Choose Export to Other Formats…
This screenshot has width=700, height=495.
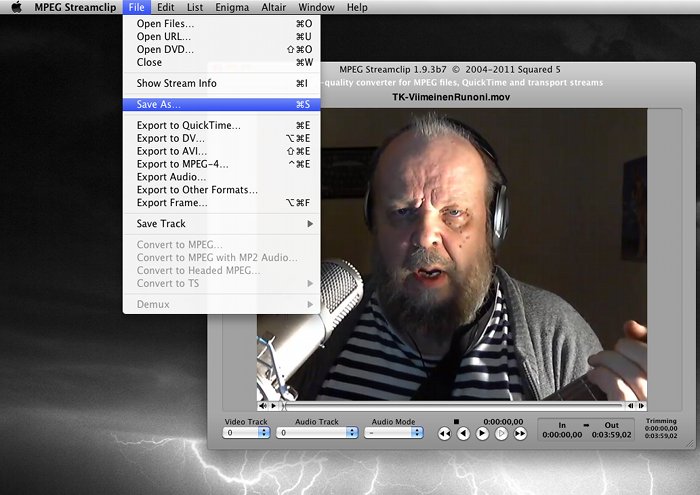(x=221, y=190)
